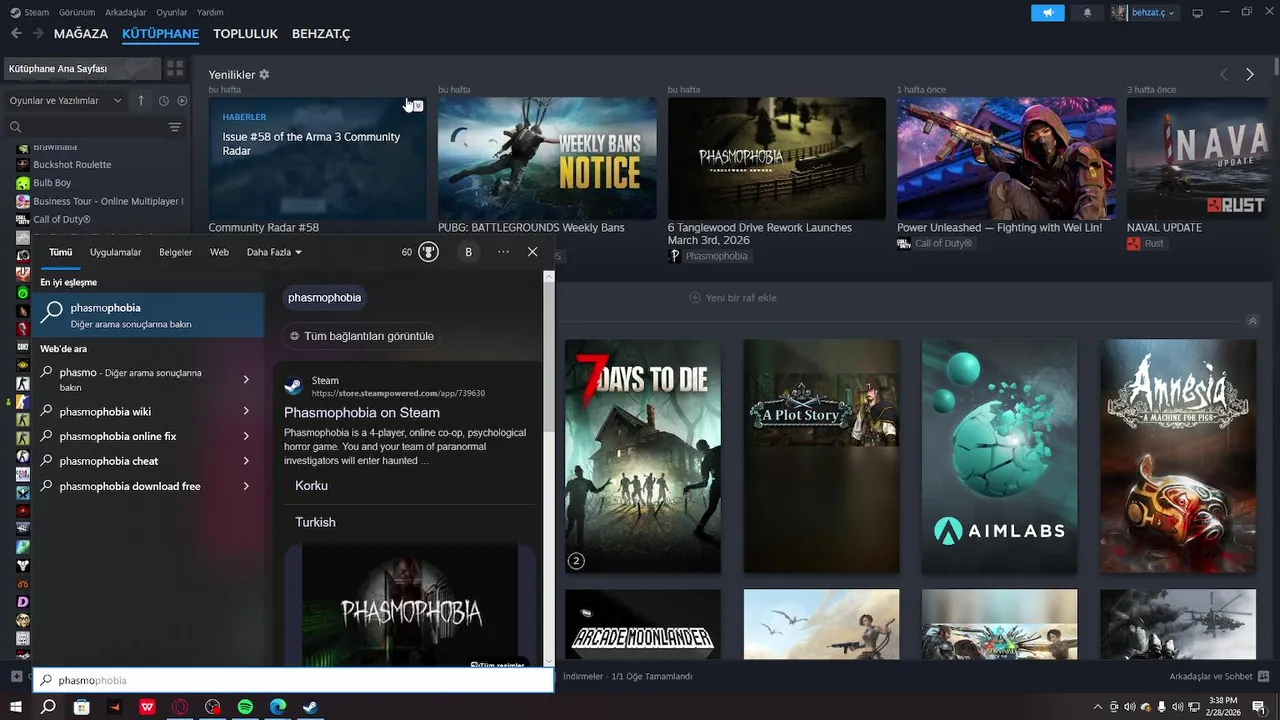
Task: Open Spotify from the taskbar
Action: [x=245, y=707]
